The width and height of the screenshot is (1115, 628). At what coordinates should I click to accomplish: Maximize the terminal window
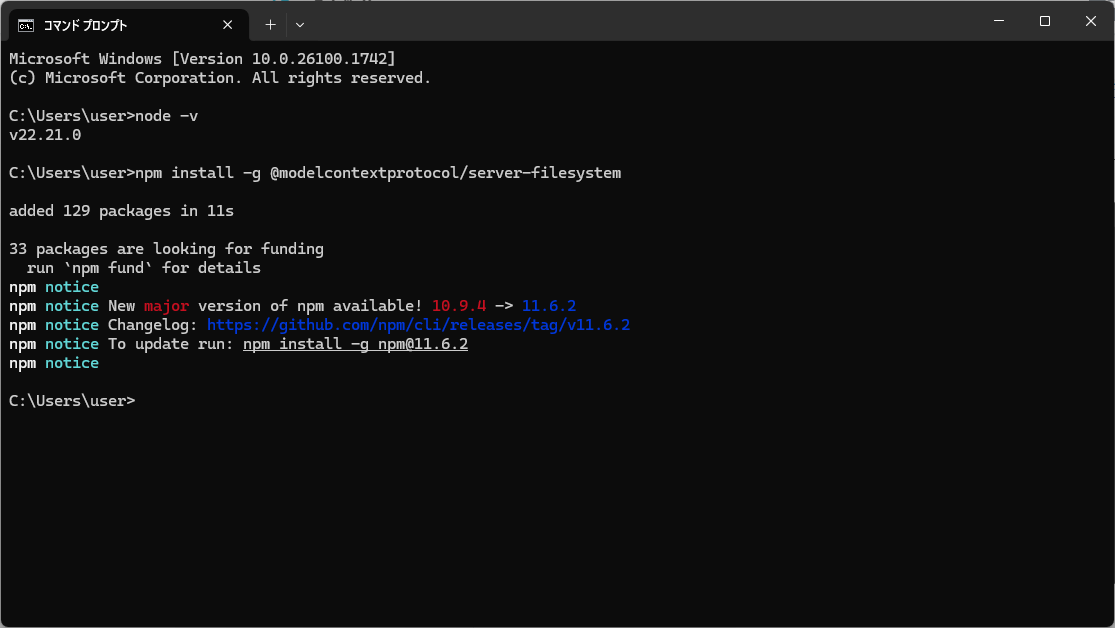coord(1045,21)
